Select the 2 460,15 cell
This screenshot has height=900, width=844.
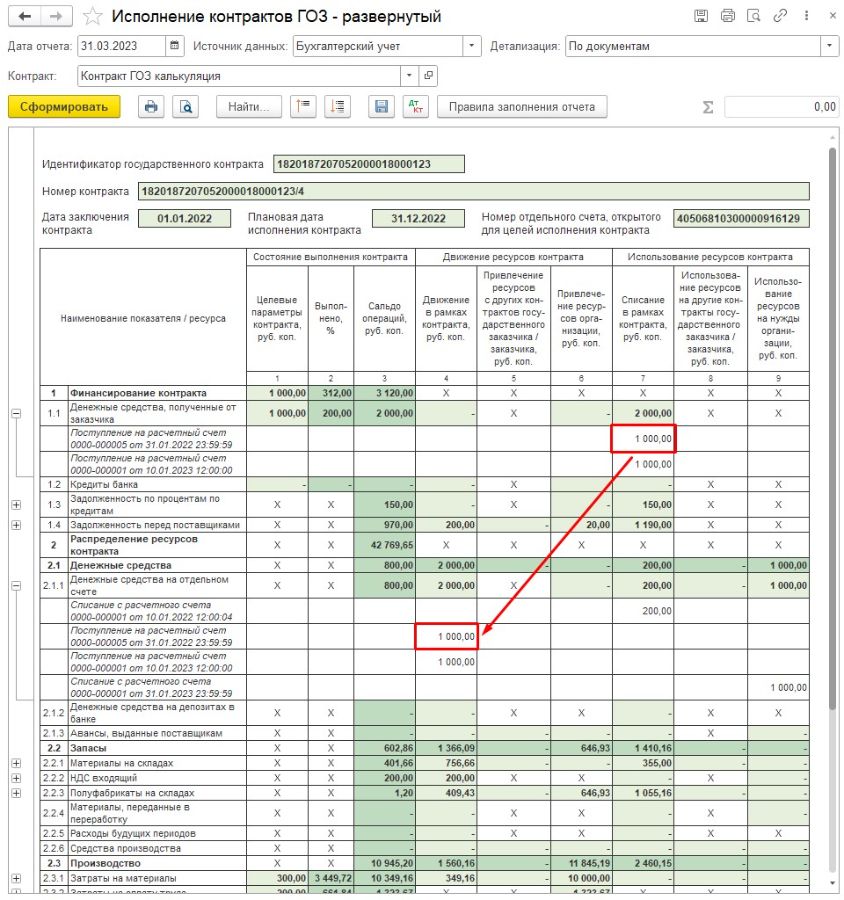tap(643, 863)
